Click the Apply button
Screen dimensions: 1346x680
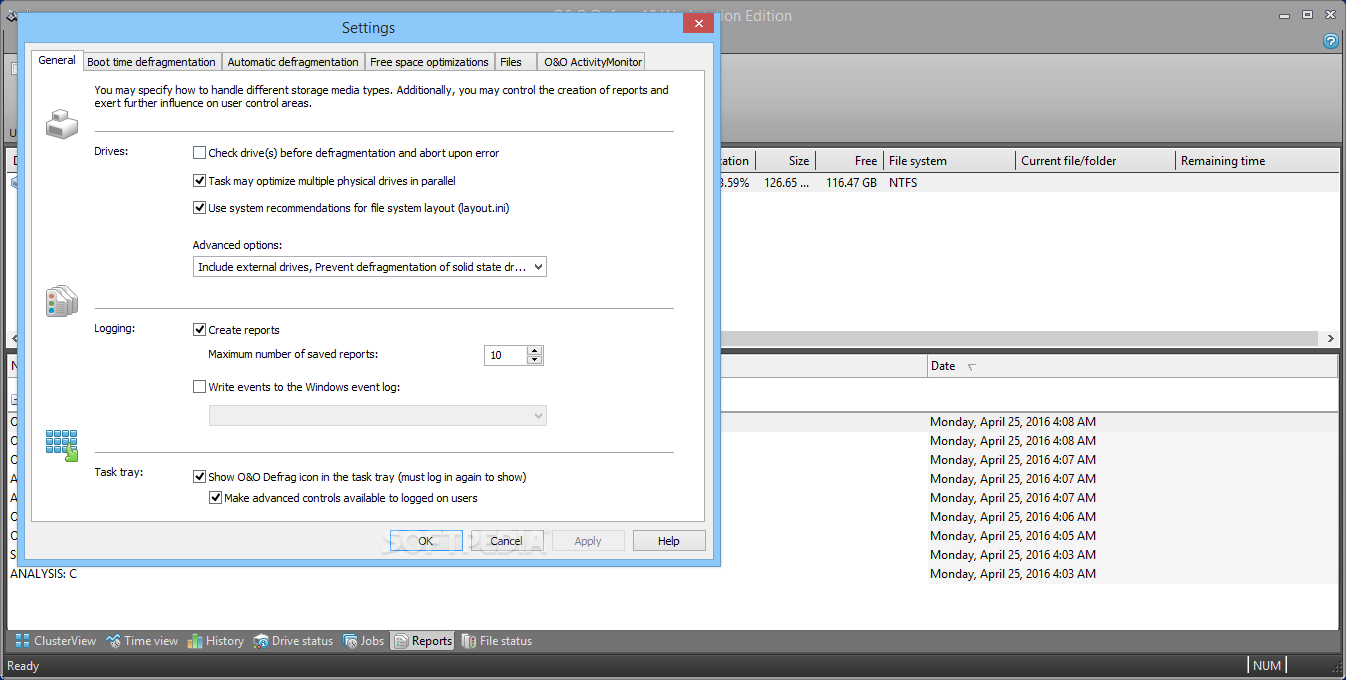coord(588,541)
